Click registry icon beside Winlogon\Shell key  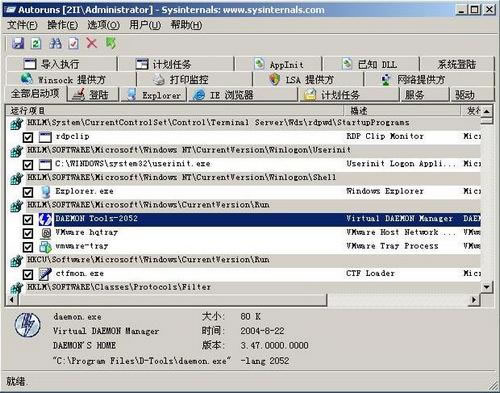click(x=16, y=178)
